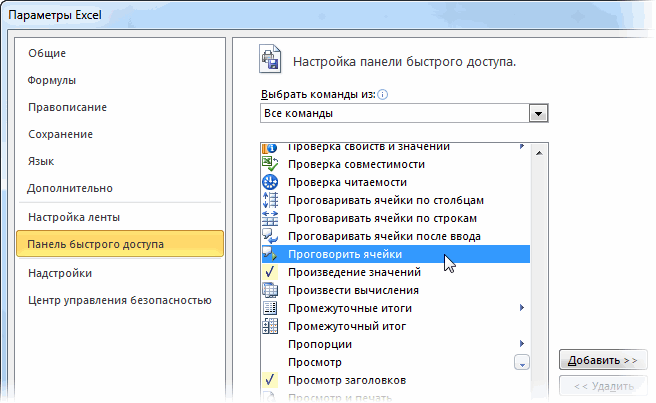Click the Проговаривать ячейки по столбцам icon
Viewport: 656px width, 403px height.
(x=270, y=200)
